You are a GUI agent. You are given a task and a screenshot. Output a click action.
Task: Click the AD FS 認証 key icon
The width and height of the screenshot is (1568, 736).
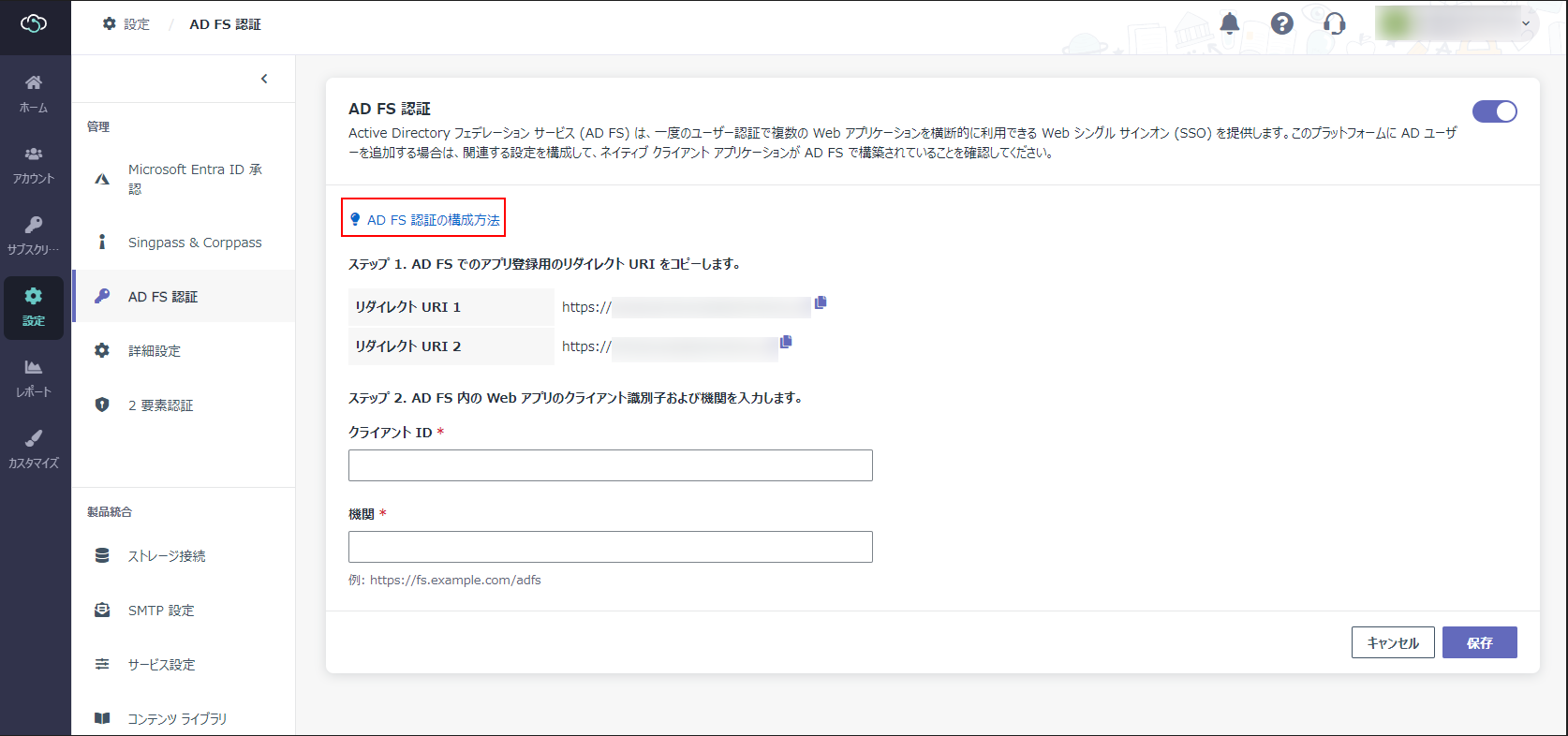pos(102,296)
